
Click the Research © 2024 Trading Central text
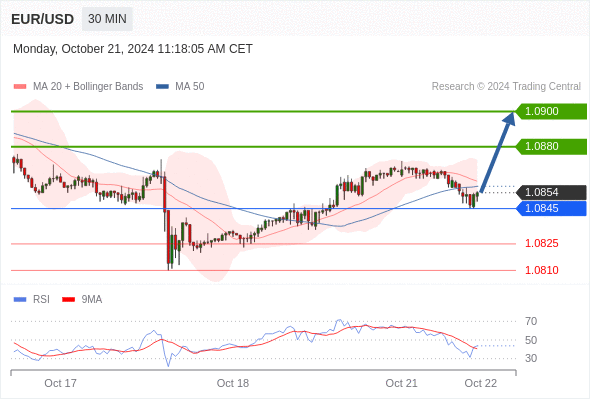click(x=506, y=87)
